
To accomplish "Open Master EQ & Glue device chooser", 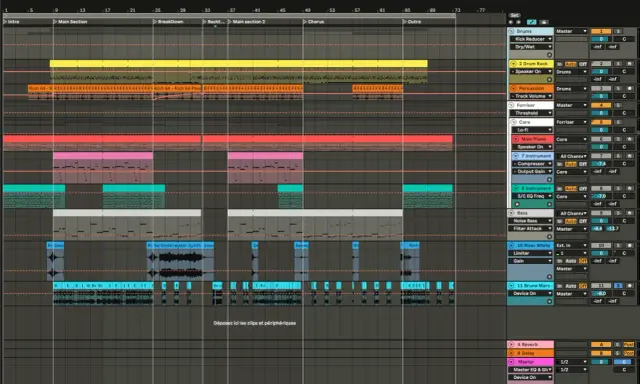I will click(x=530, y=370).
